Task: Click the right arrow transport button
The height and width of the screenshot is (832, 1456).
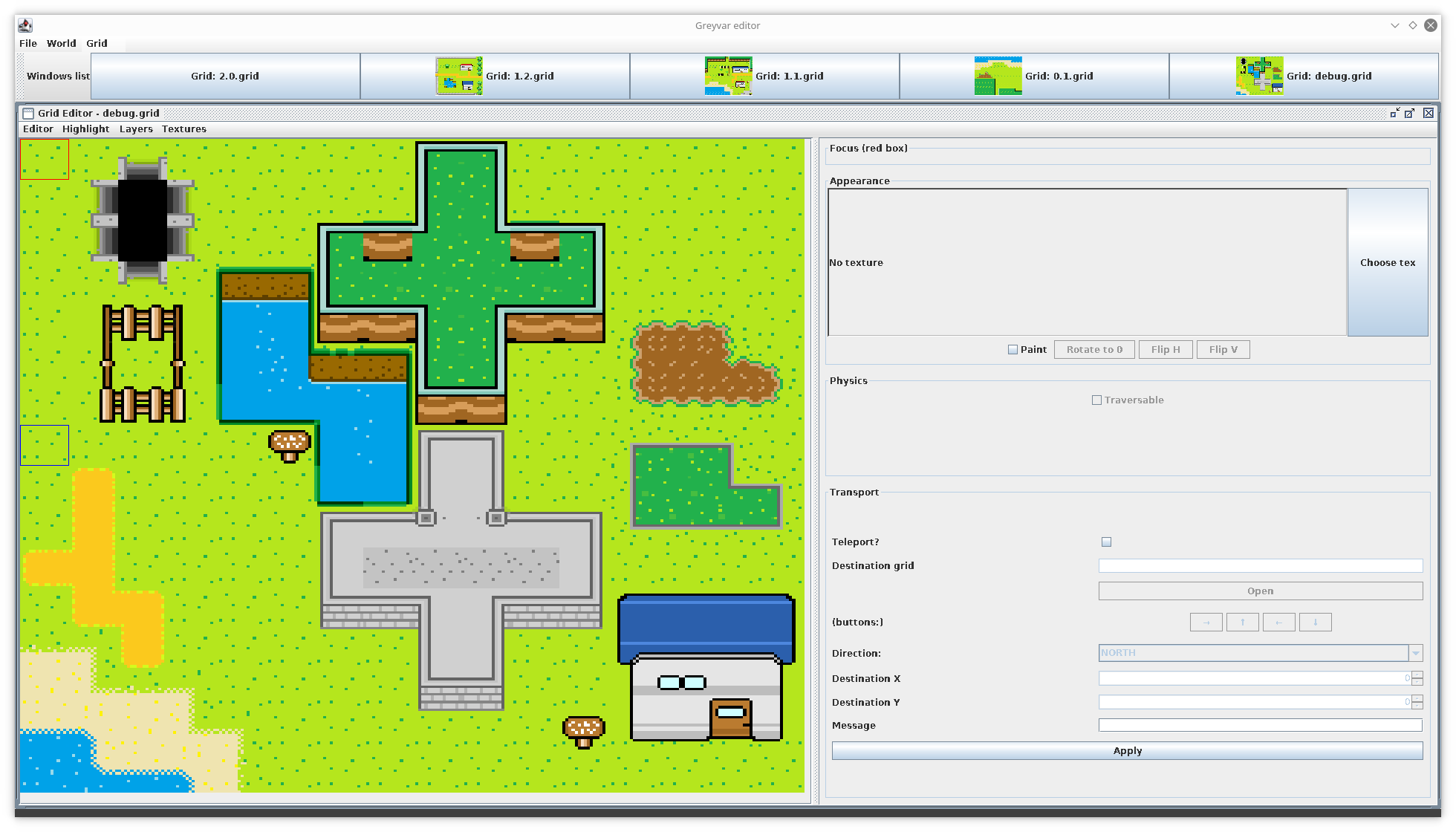Action: (1206, 622)
